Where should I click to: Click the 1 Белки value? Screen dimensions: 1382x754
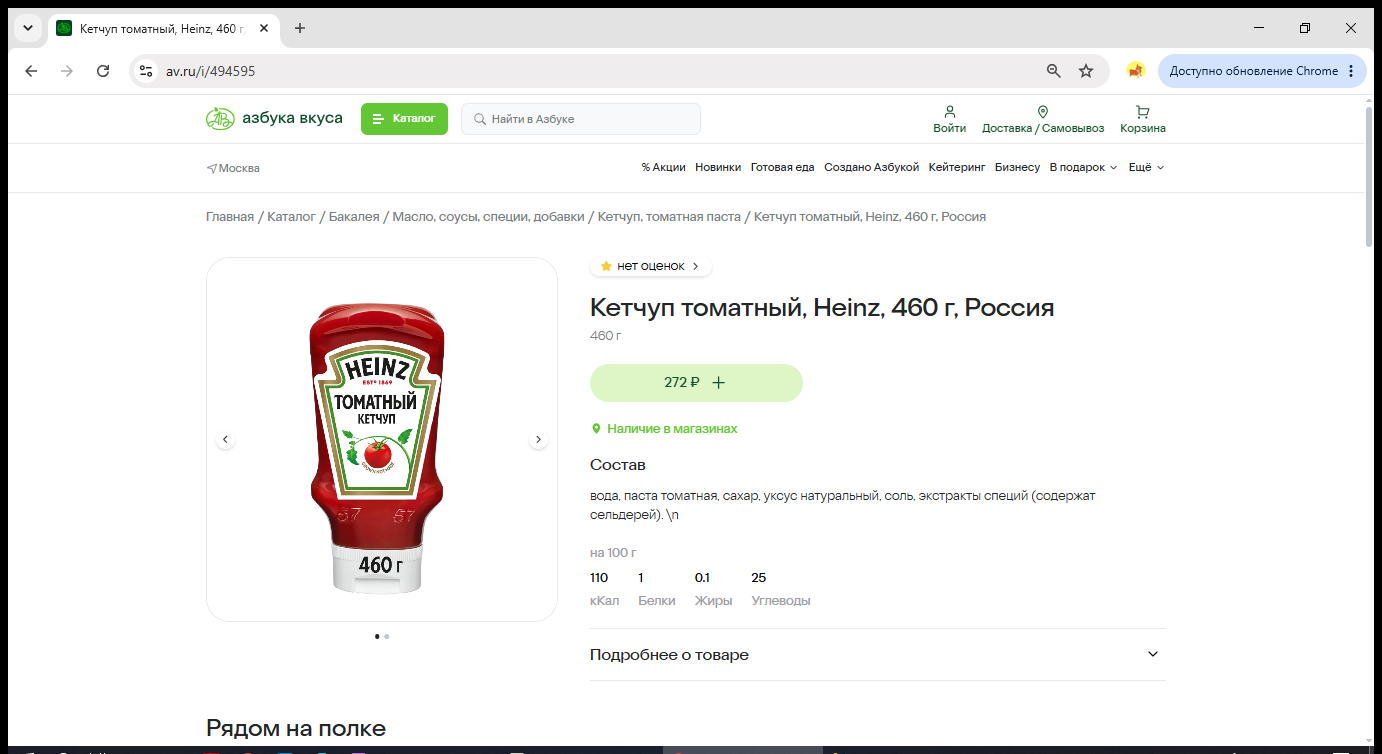coord(641,578)
